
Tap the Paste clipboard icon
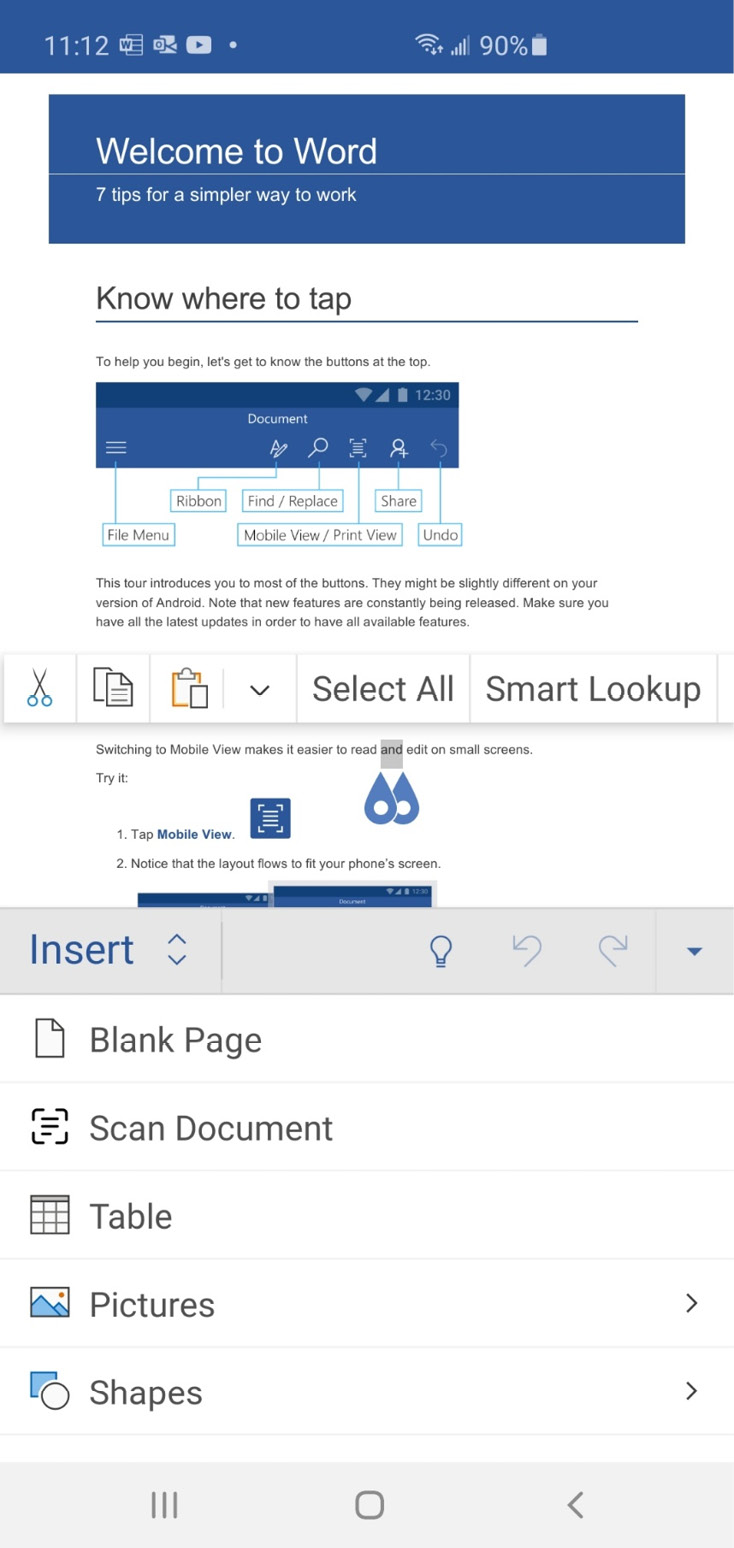189,688
